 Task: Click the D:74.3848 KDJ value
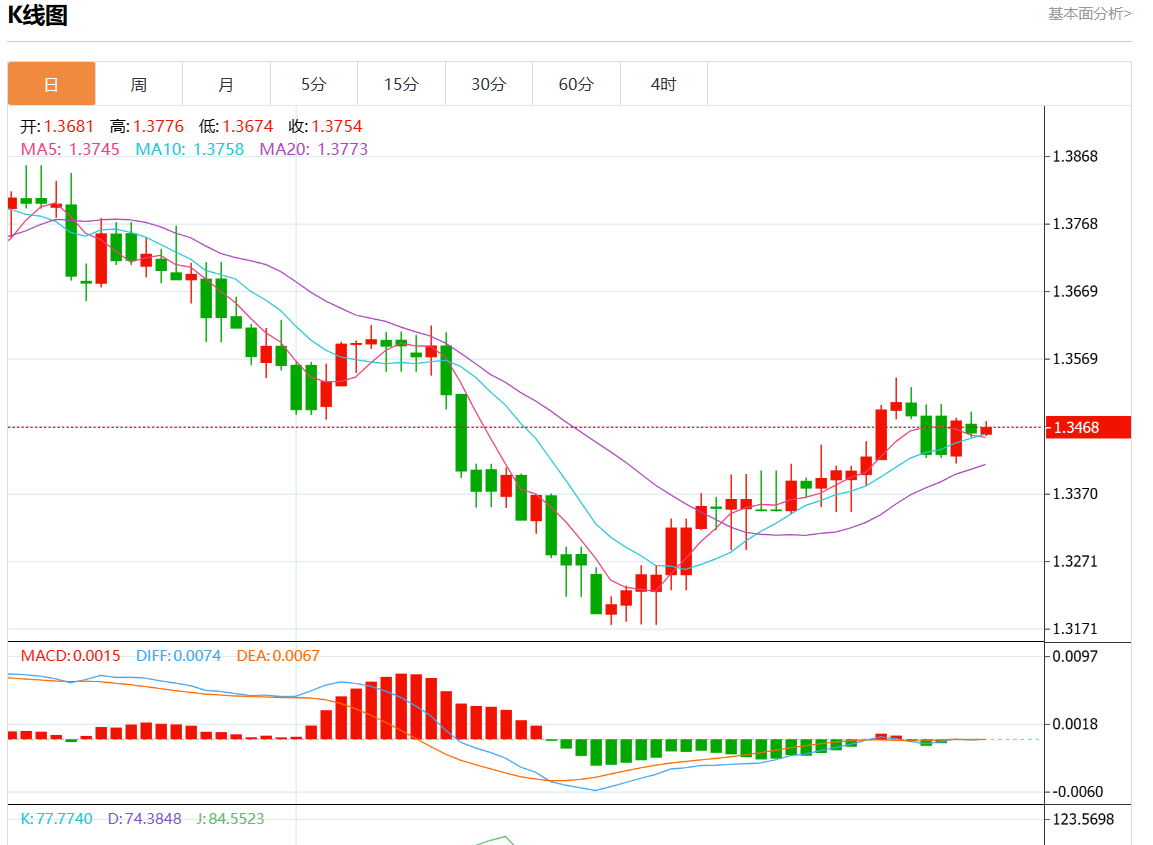point(145,819)
